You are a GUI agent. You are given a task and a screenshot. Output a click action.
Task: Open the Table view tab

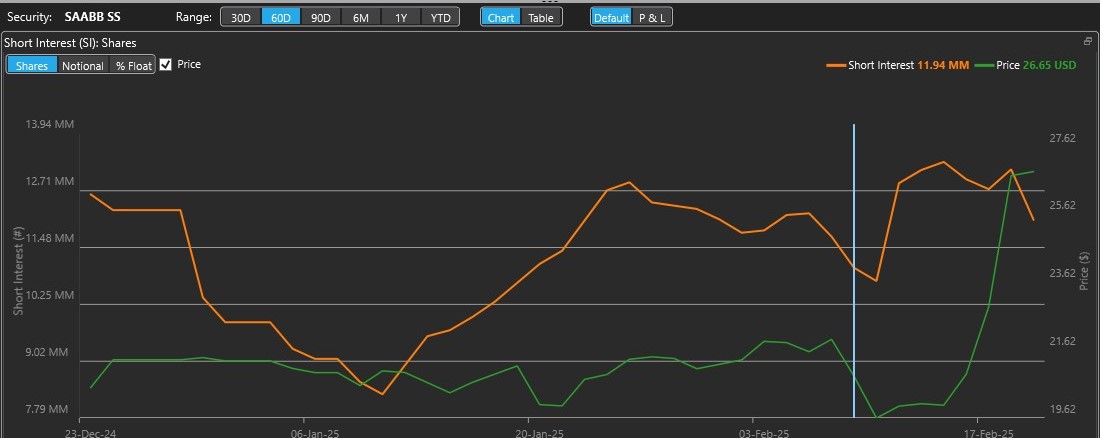coord(541,18)
